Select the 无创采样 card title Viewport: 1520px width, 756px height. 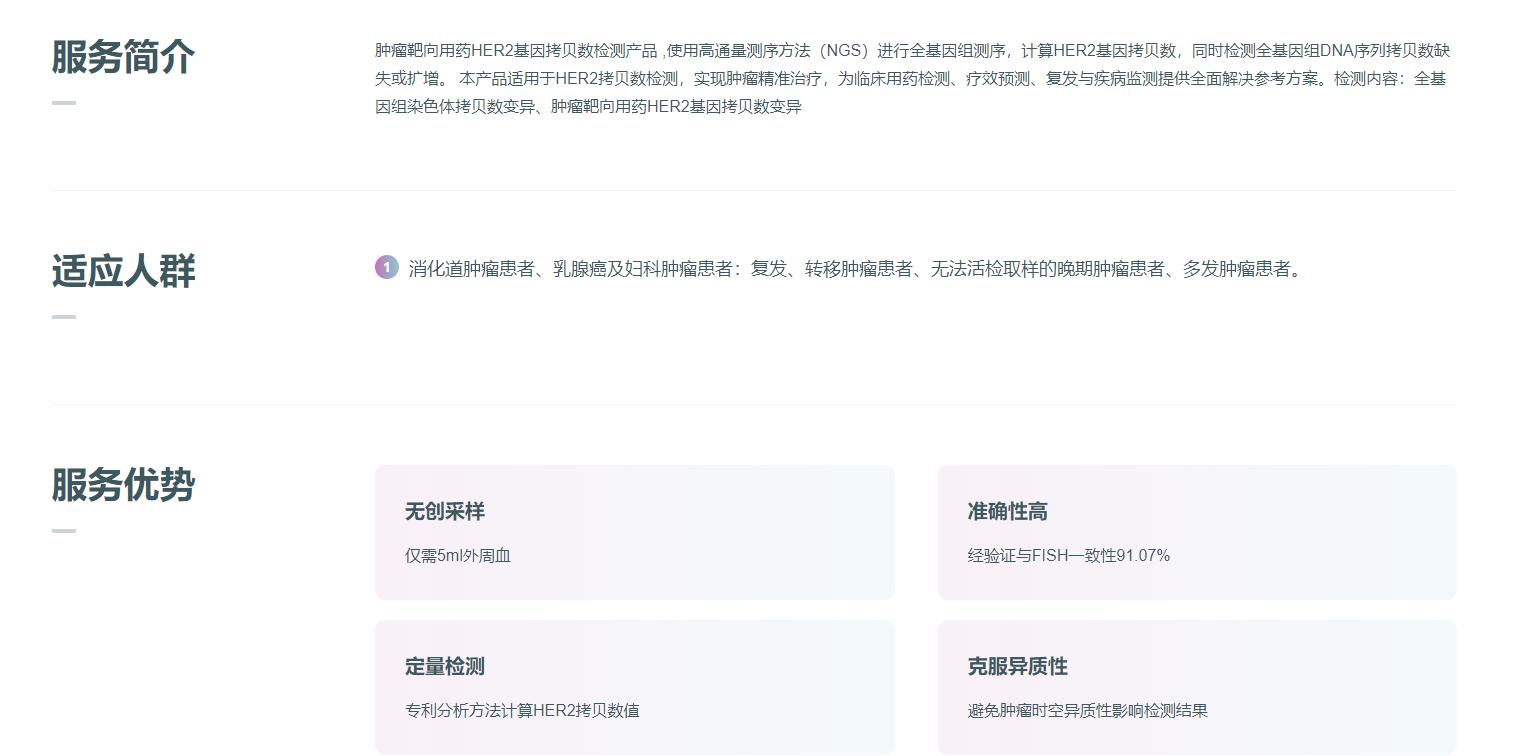[444, 512]
